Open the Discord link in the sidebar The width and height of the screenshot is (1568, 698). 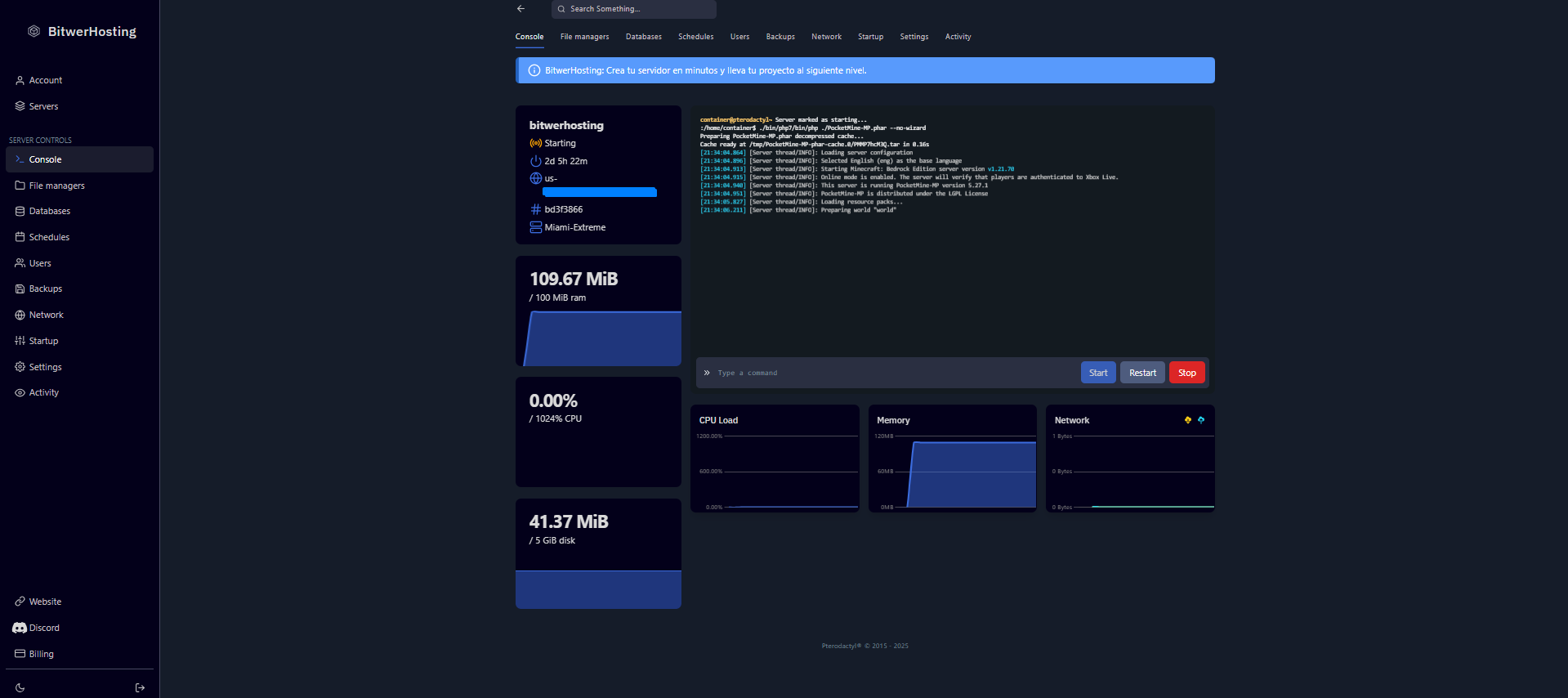click(x=79, y=628)
